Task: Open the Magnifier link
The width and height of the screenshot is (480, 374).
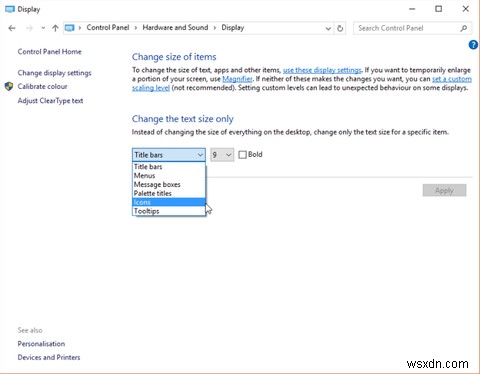Action: (237, 79)
